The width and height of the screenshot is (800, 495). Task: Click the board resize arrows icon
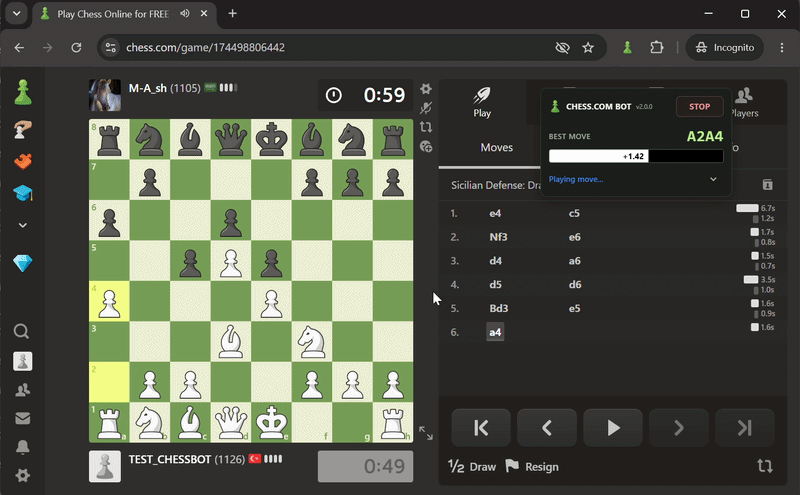[426, 433]
